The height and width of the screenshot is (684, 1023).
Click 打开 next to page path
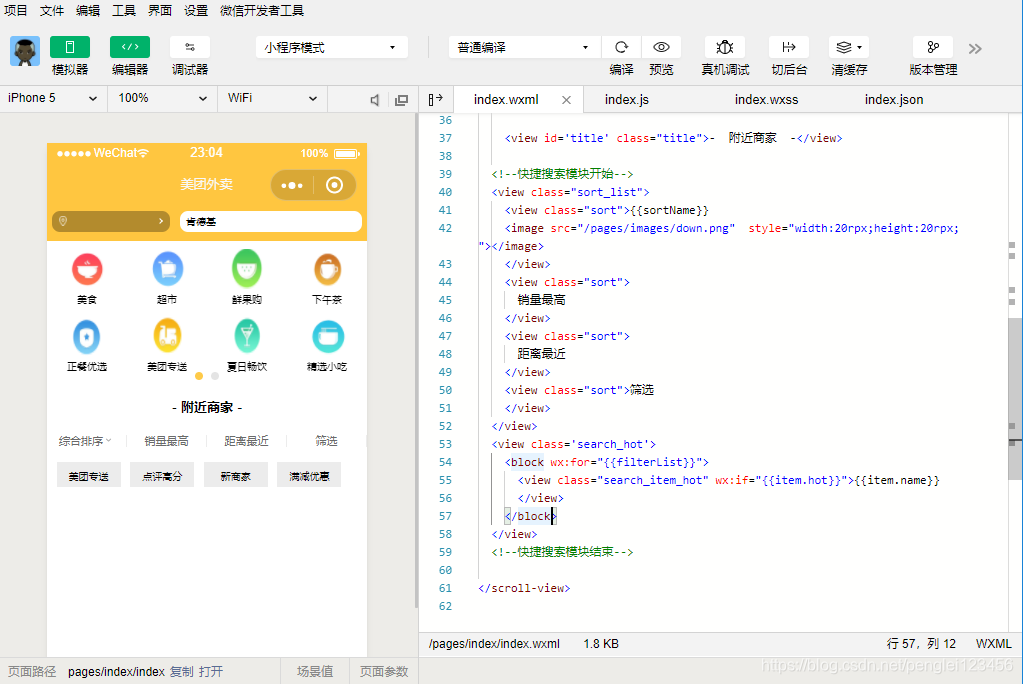click(211, 672)
